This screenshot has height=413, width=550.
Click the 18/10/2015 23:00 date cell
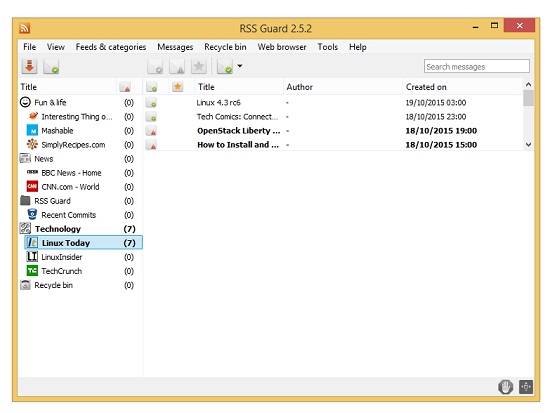(436, 116)
